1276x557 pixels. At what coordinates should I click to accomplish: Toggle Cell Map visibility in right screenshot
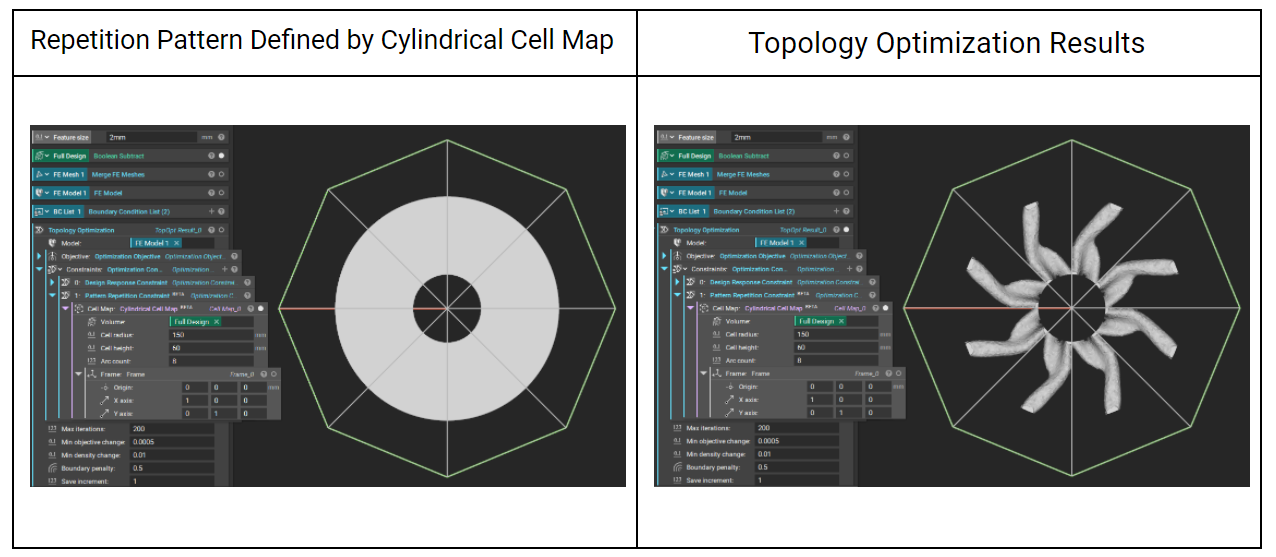(x=886, y=309)
